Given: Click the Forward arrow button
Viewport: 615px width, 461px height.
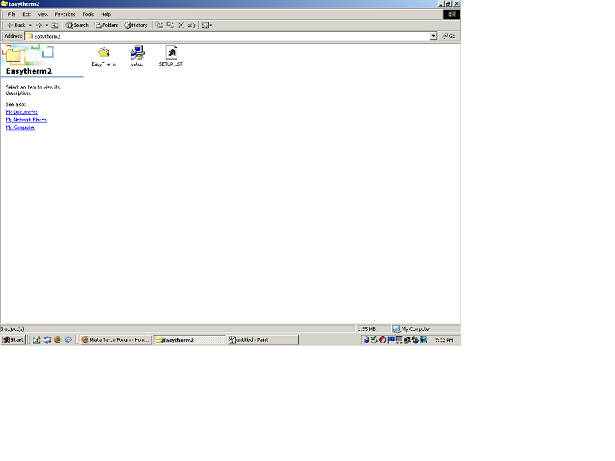Looking at the screenshot, I should [x=39, y=25].
